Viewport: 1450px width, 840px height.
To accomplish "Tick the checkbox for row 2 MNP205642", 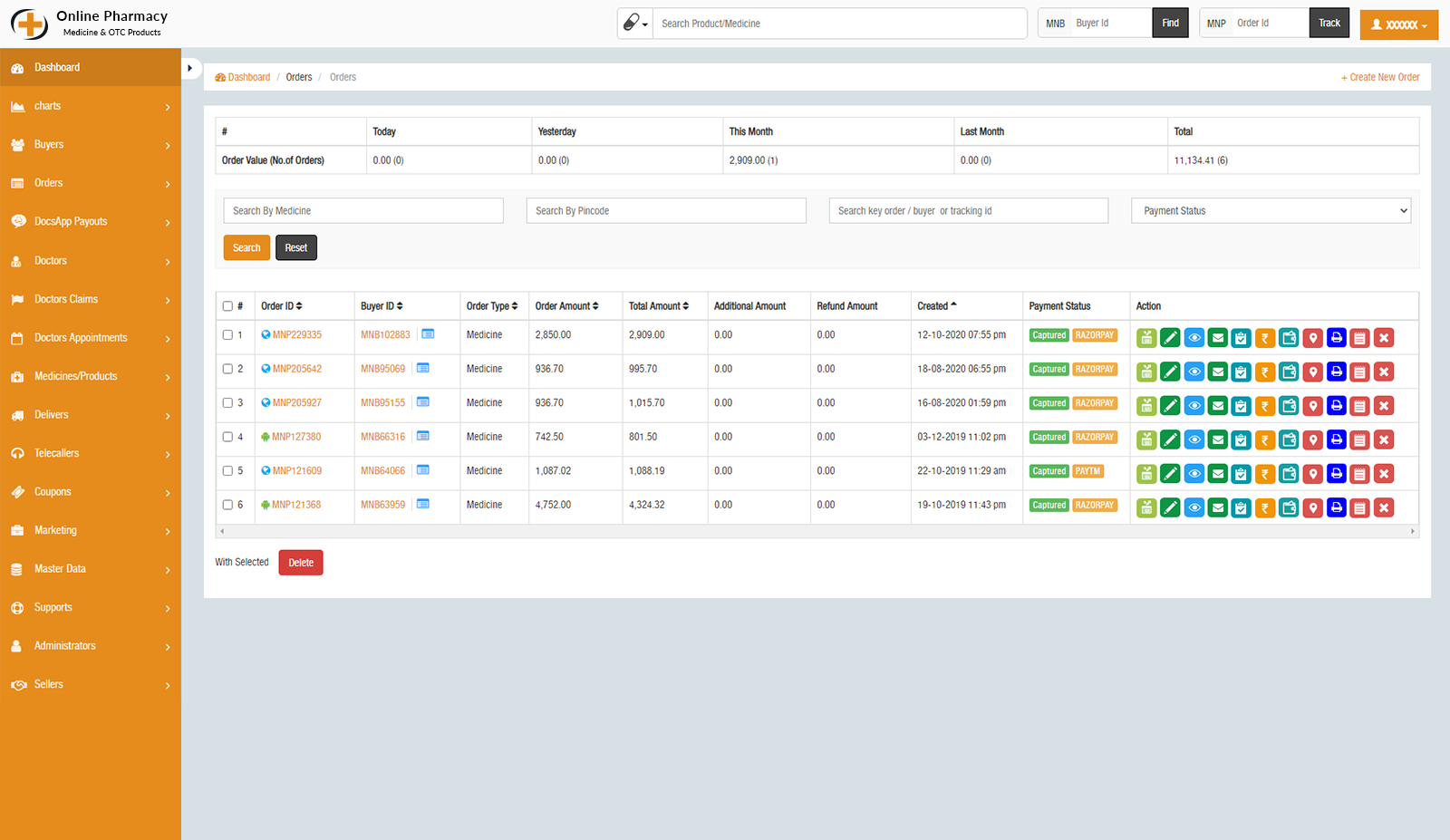I will pos(227,369).
